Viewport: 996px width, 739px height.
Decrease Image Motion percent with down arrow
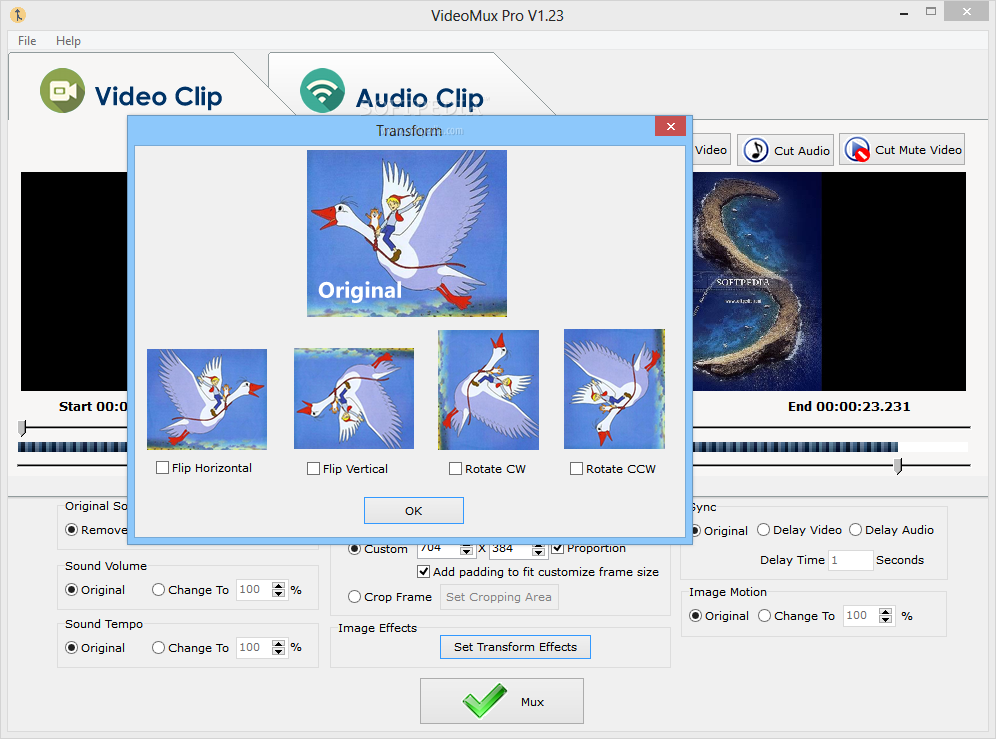tap(885, 620)
